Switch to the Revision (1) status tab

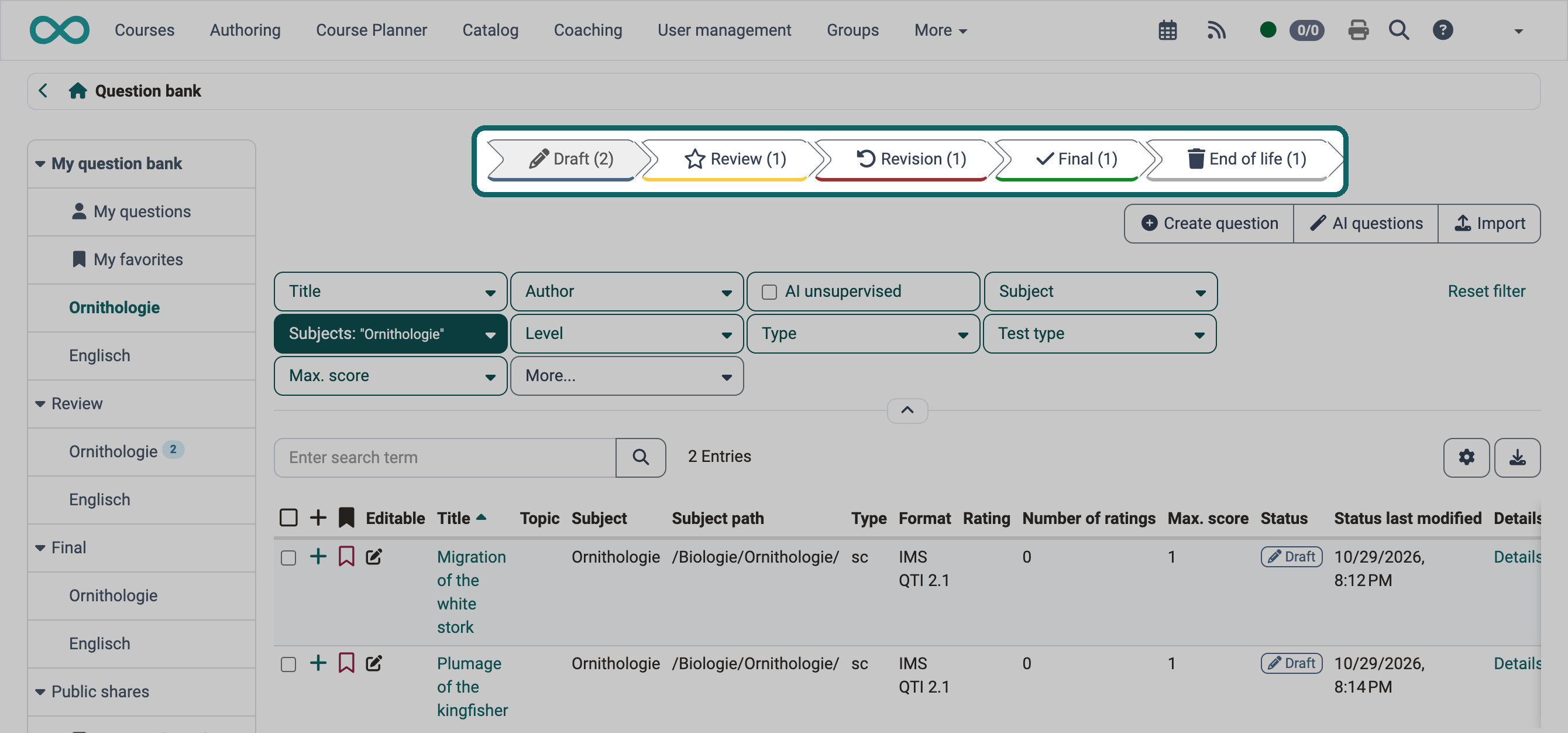pos(910,159)
